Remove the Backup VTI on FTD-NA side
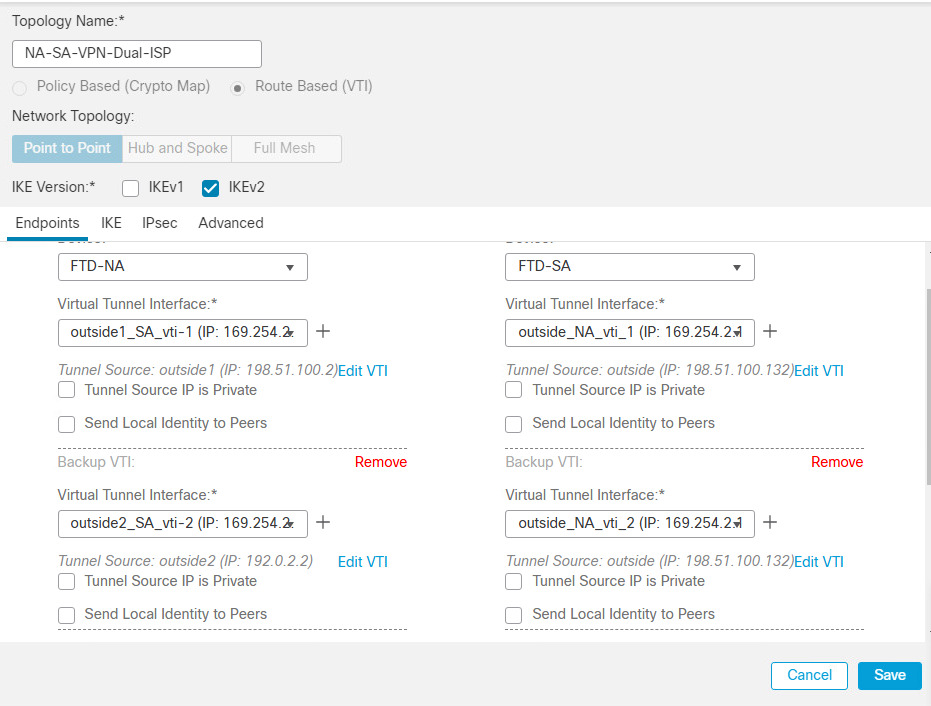Screen dimensions: 931x706 381,462
